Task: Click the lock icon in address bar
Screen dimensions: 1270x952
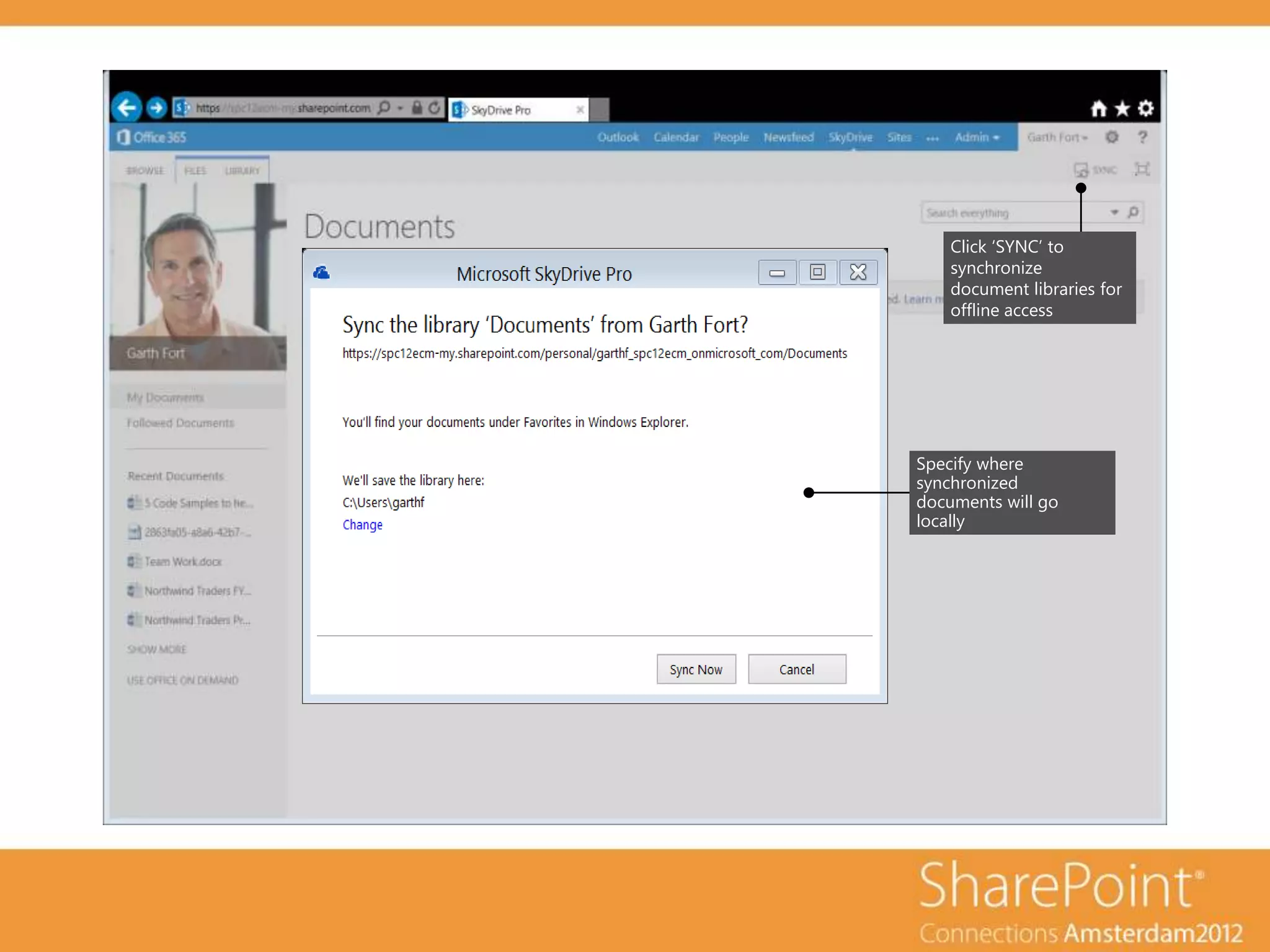Action: pos(417,108)
